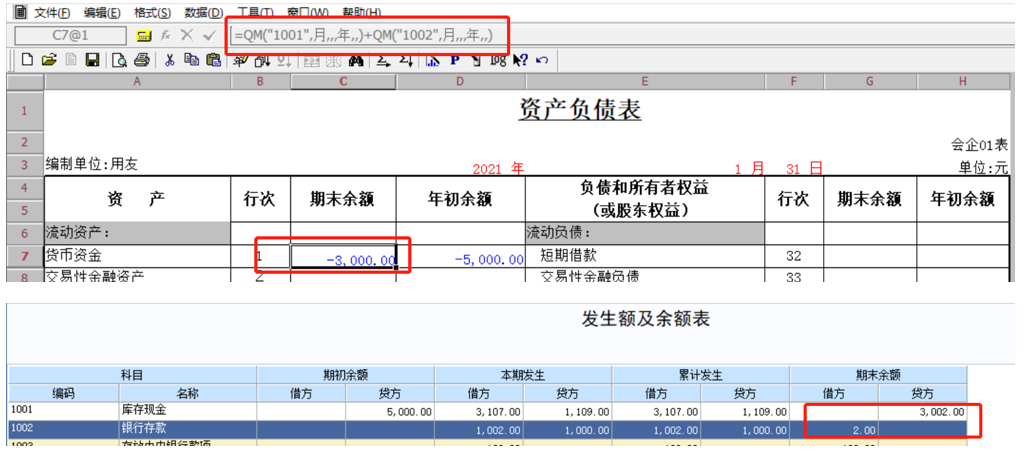Click the red 2021 年 date cell
1027x458 pixels.
pyautogui.click(x=498, y=168)
